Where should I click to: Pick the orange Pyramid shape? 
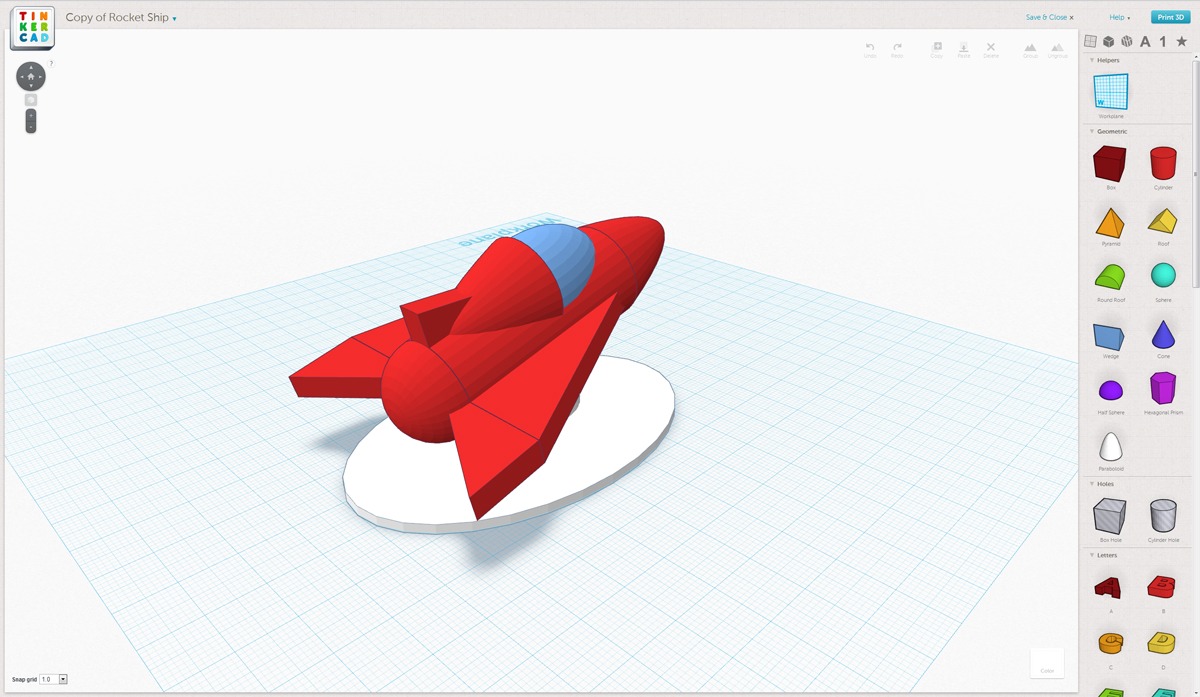click(x=1110, y=223)
